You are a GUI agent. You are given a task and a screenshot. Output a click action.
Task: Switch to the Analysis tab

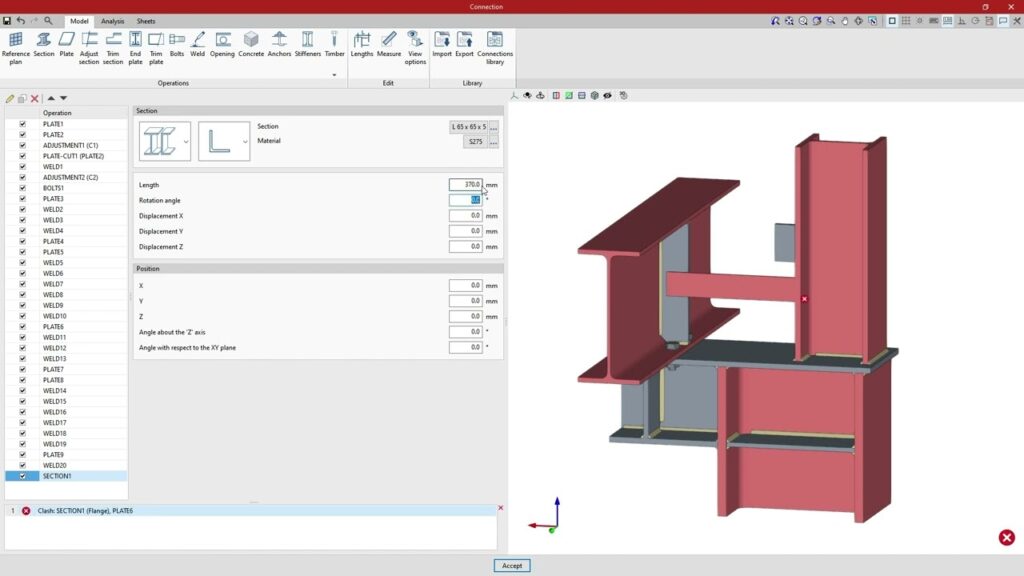tap(113, 21)
